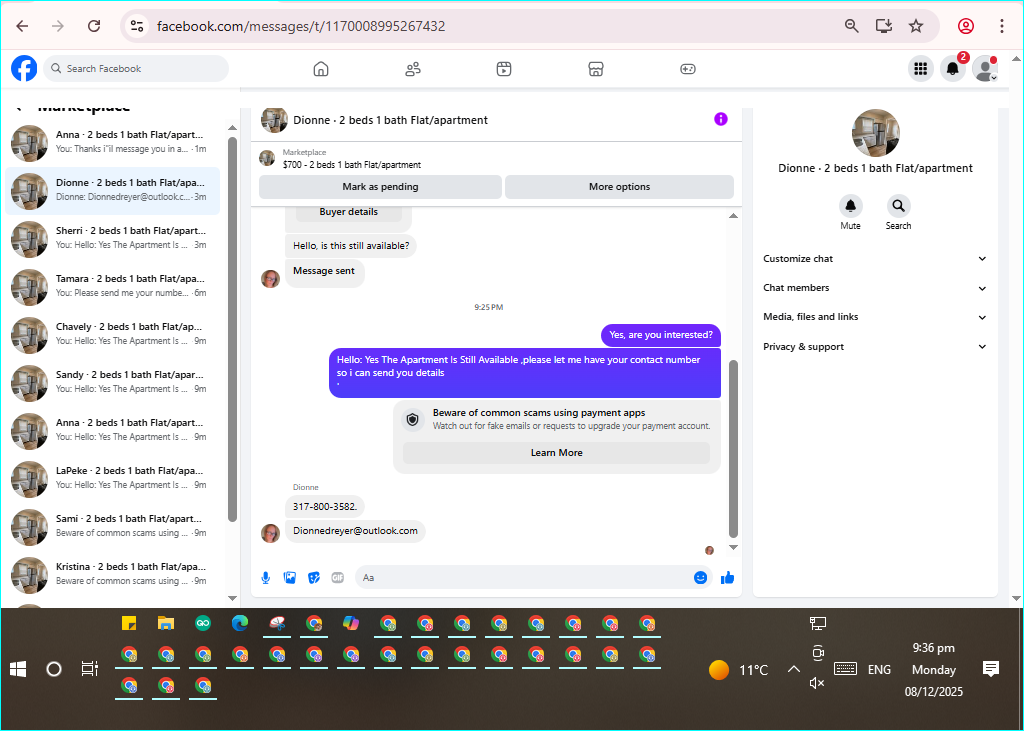
Task: Open Chavely's conversation
Action: pyautogui.click(x=112, y=334)
